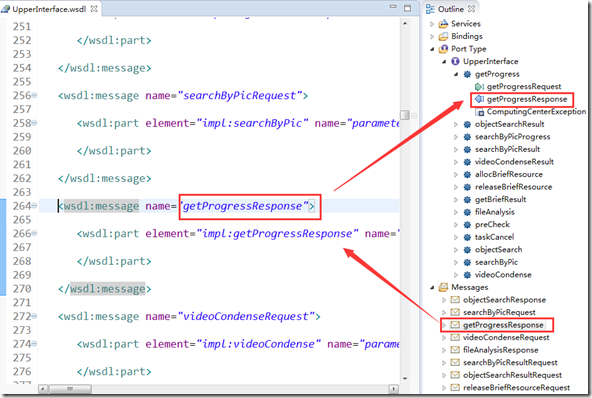Image resolution: width=592 pixels, height=398 pixels.
Task: Click the getProgress gear icon
Action: 467,74
